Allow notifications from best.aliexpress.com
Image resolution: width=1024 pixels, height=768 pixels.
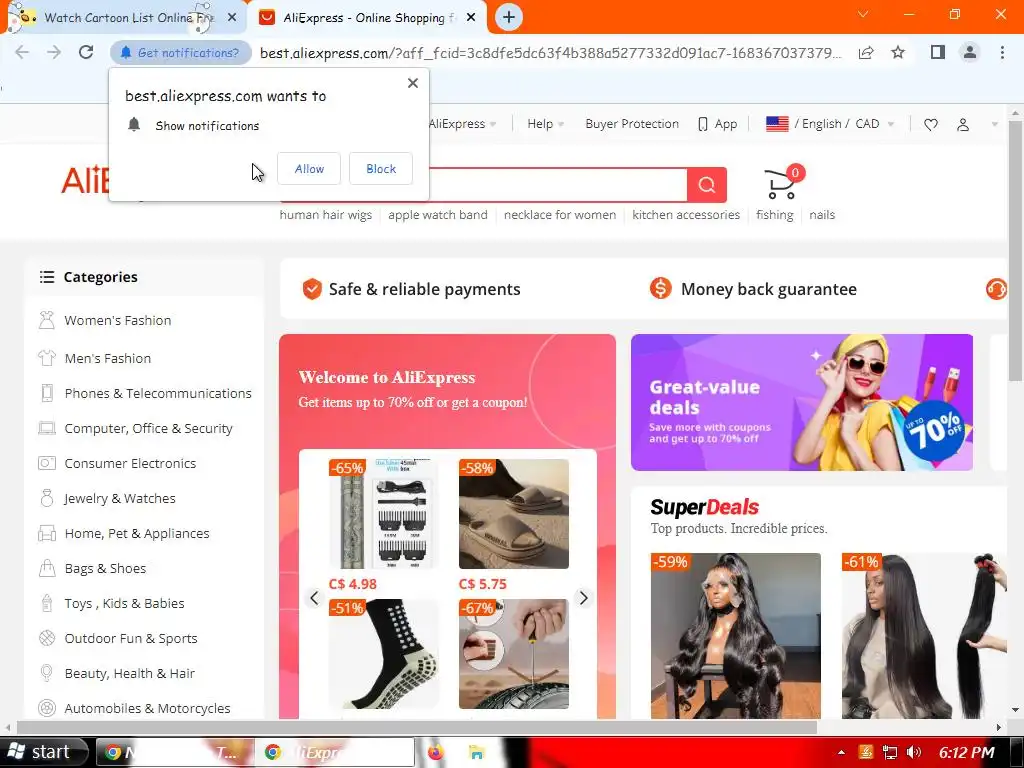point(309,168)
